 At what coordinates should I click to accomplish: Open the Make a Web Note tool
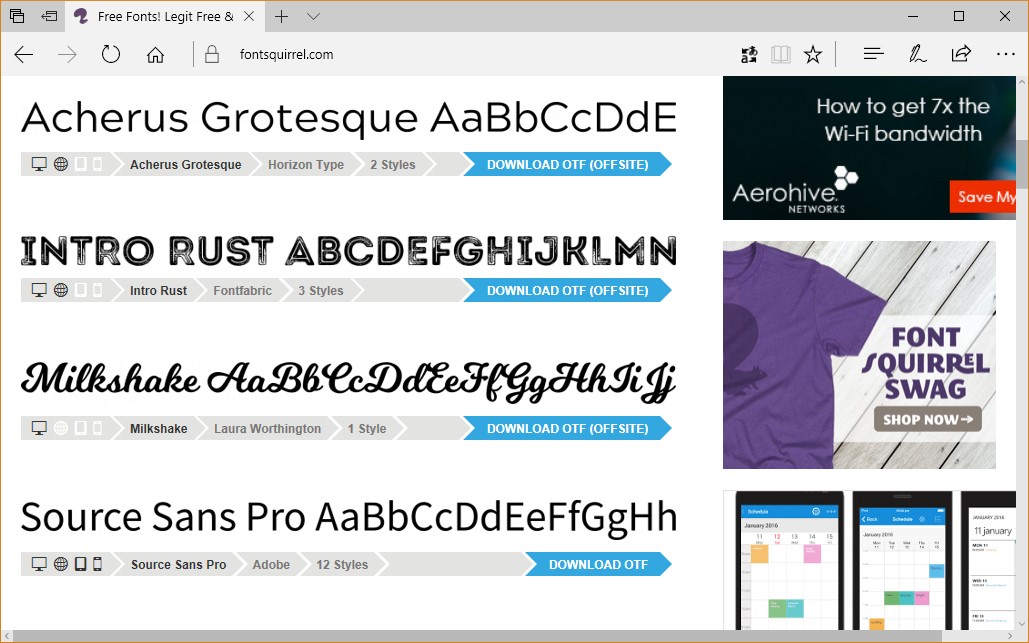[917, 55]
